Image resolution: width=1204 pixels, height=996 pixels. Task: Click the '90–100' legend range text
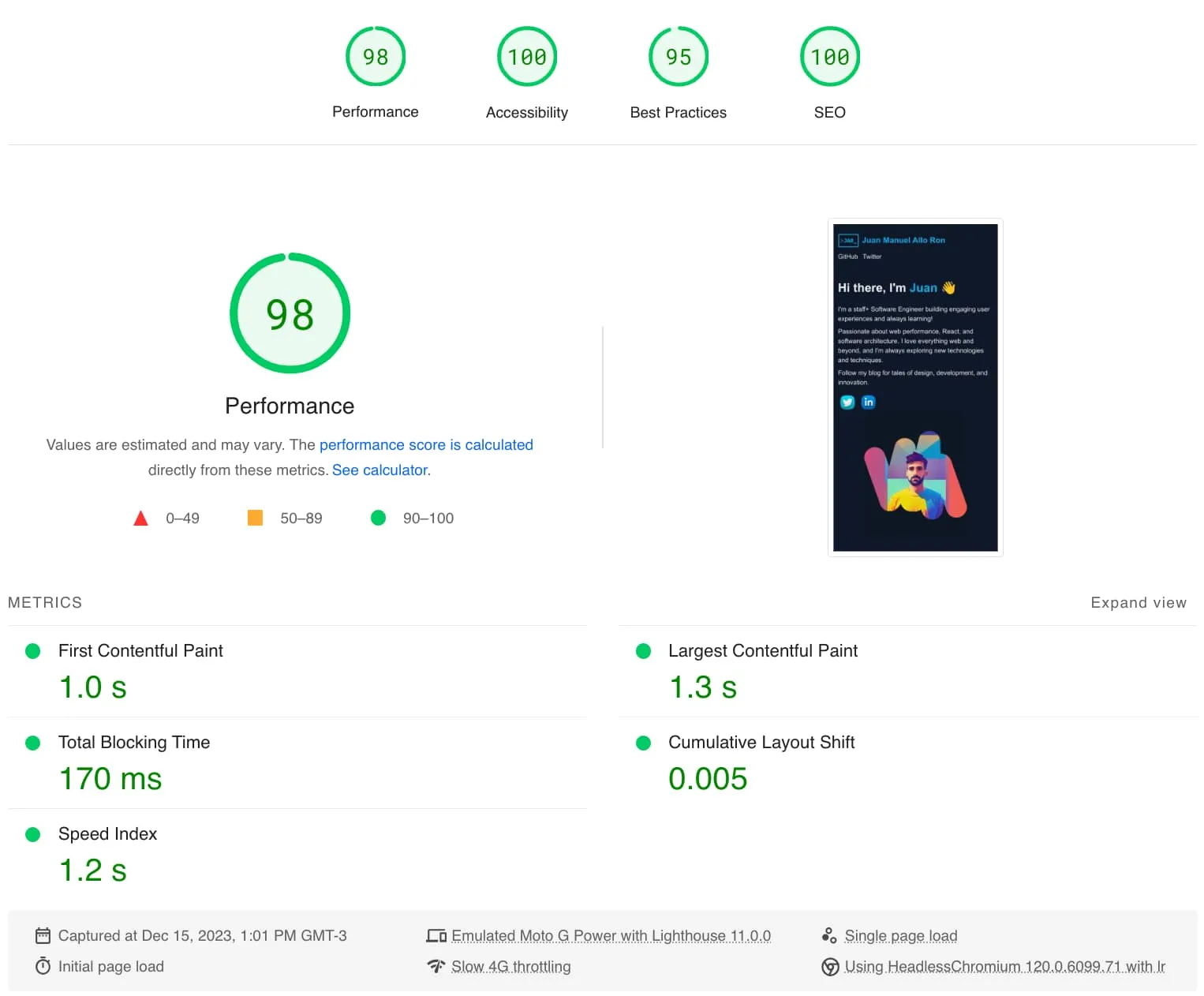tap(428, 519)
